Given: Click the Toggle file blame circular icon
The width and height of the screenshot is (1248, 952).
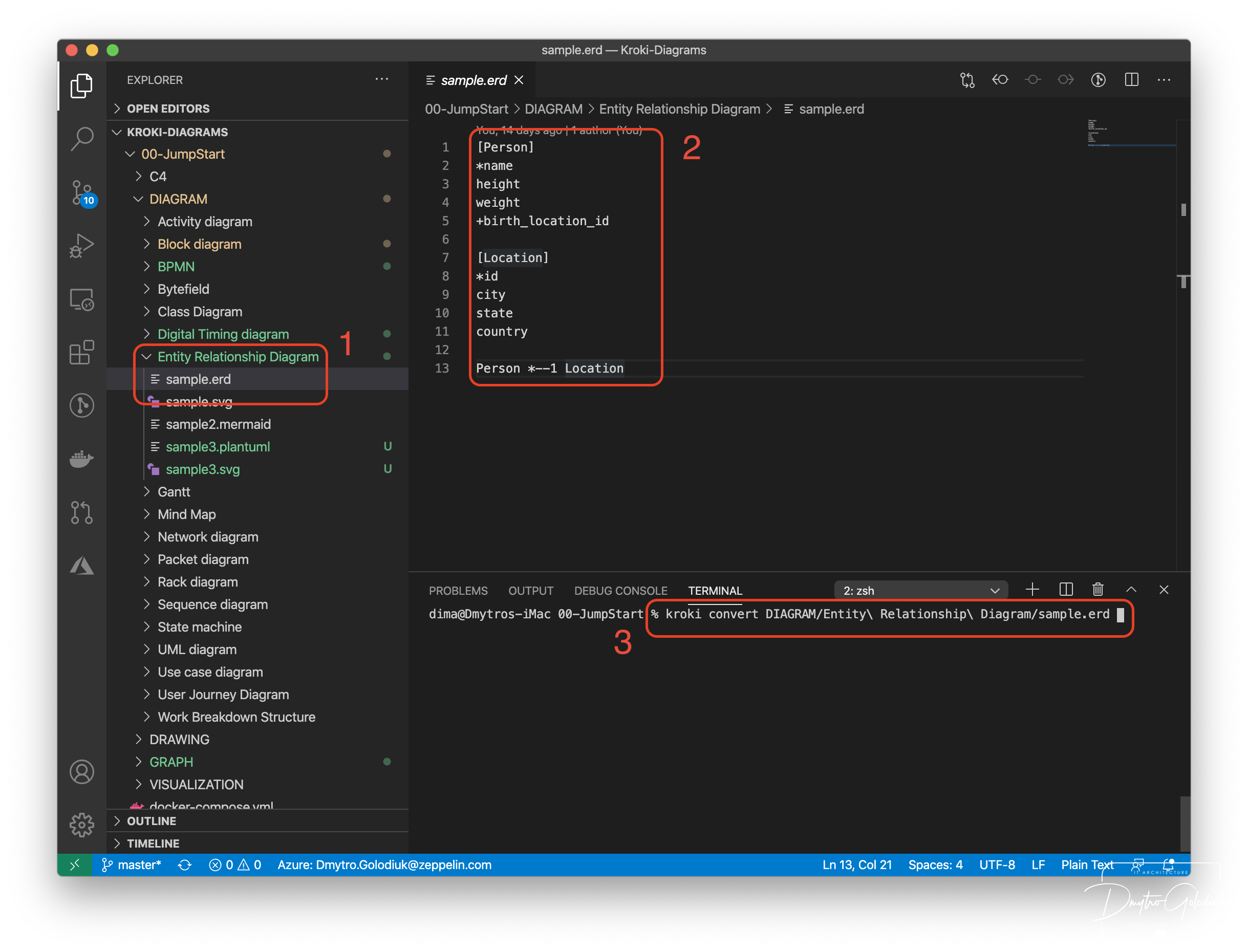Looking at the screenshot, I should point(1099,80).
